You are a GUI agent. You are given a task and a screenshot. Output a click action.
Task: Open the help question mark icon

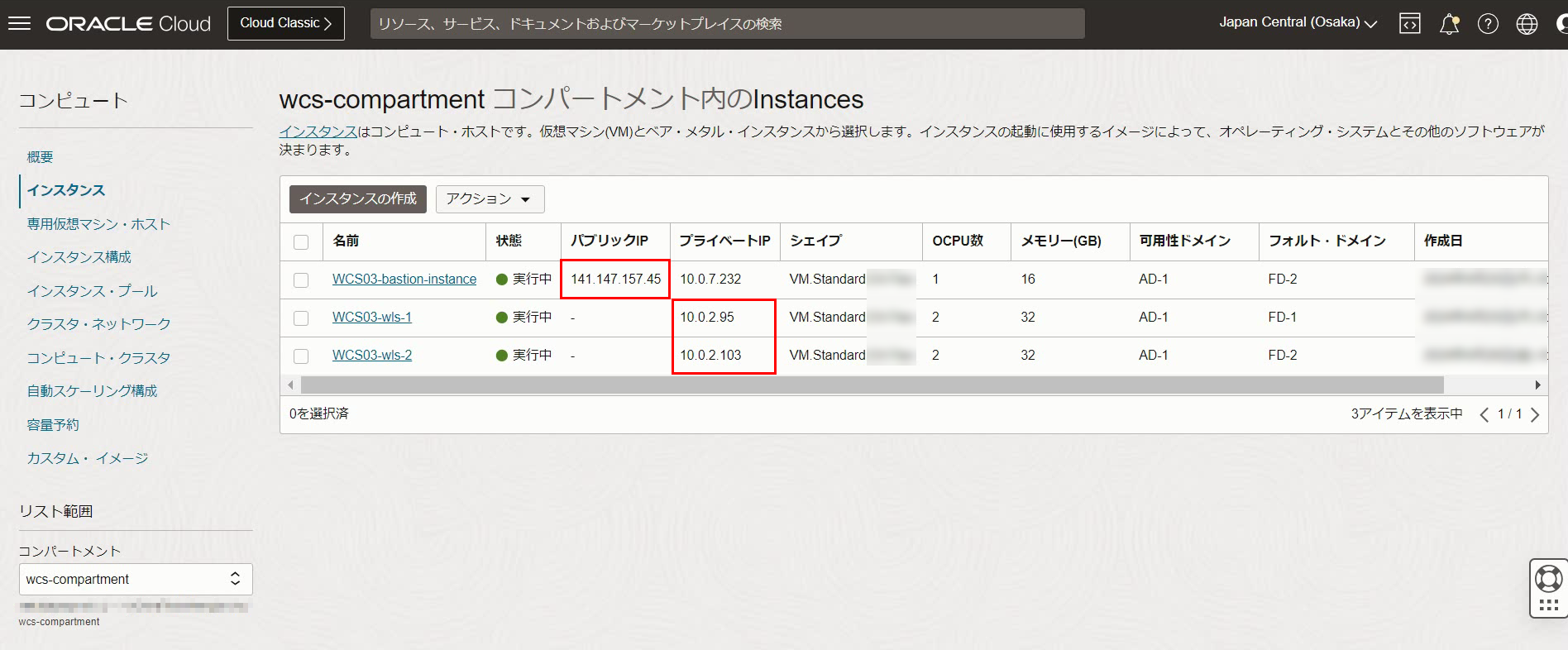tap(1488, 24)
